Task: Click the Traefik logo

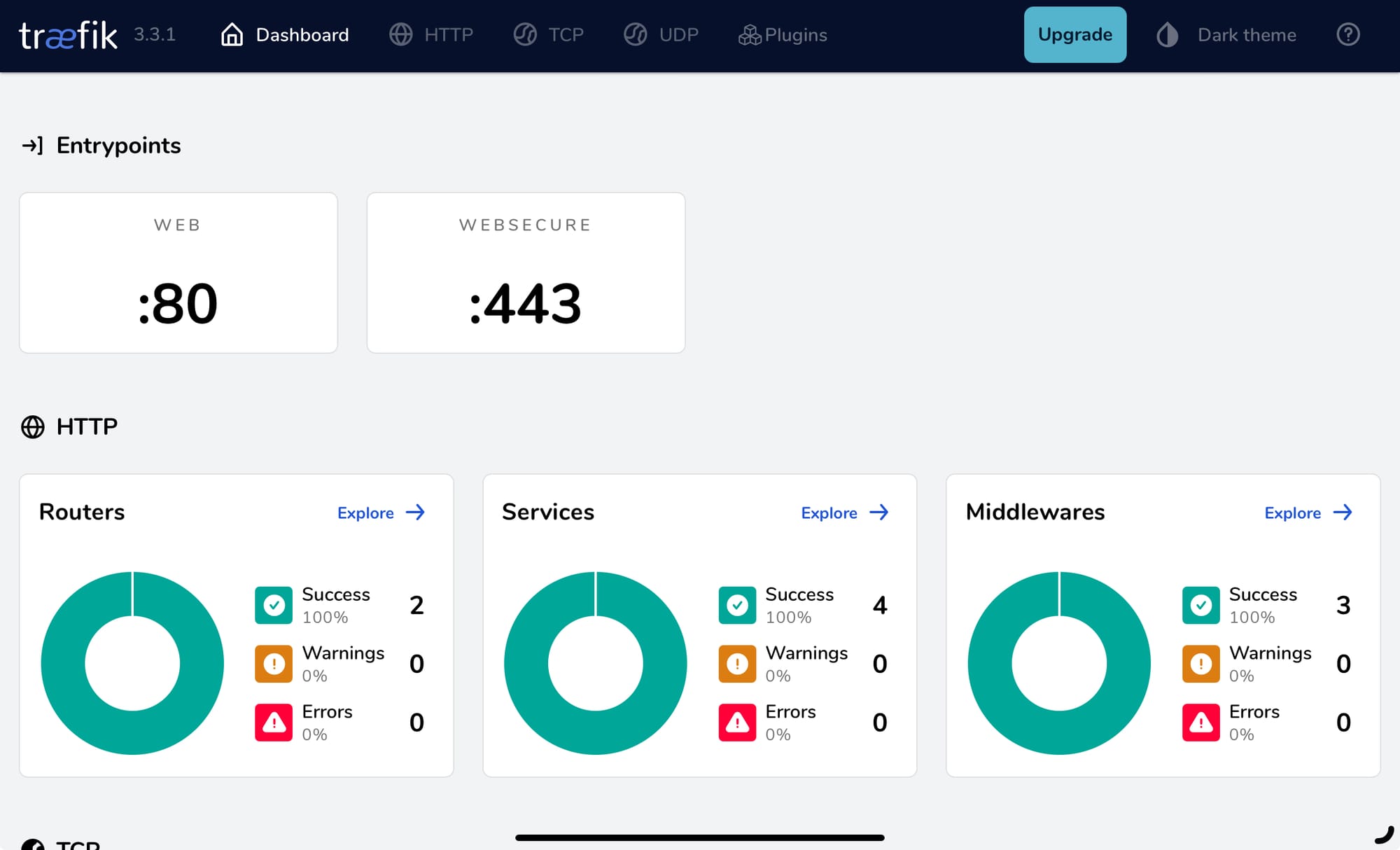Action: [68, 35]
